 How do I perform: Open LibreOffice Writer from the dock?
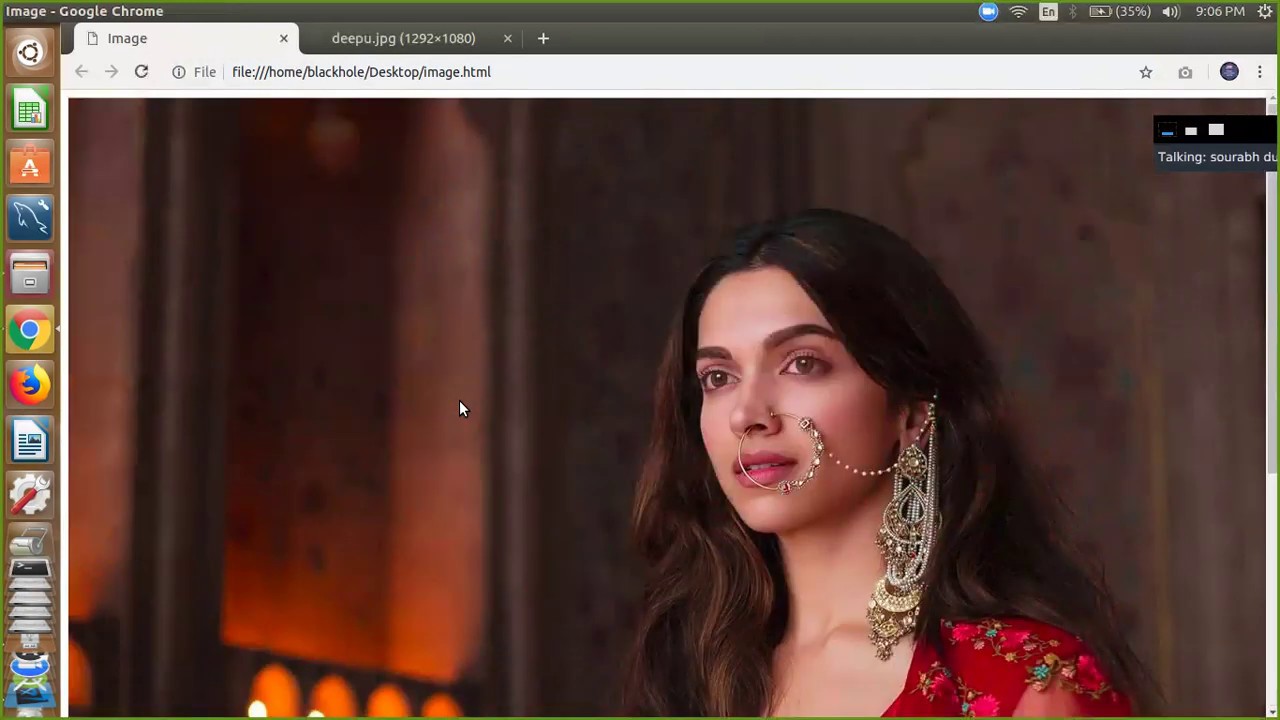[x=30, y=440]
